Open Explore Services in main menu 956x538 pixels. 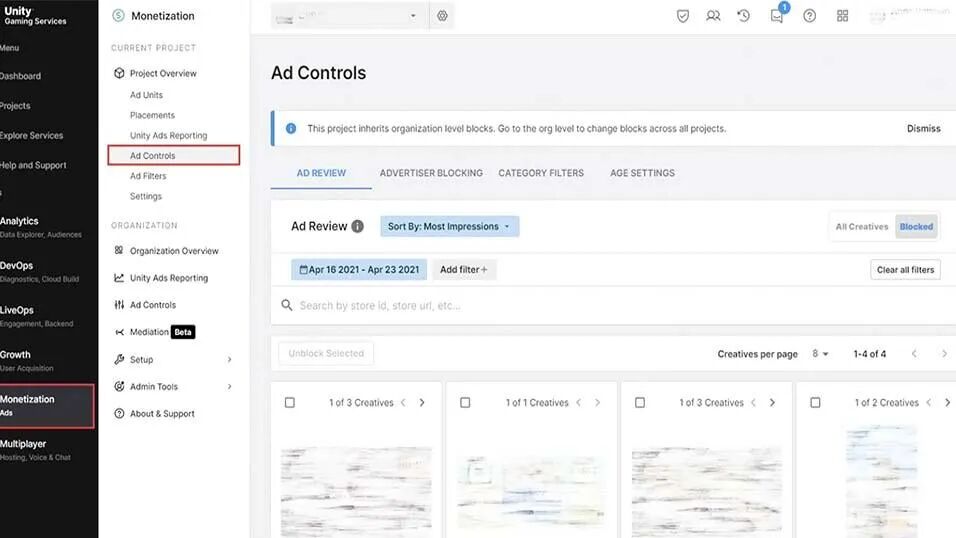pyautogui.click(x=32, y=135)
